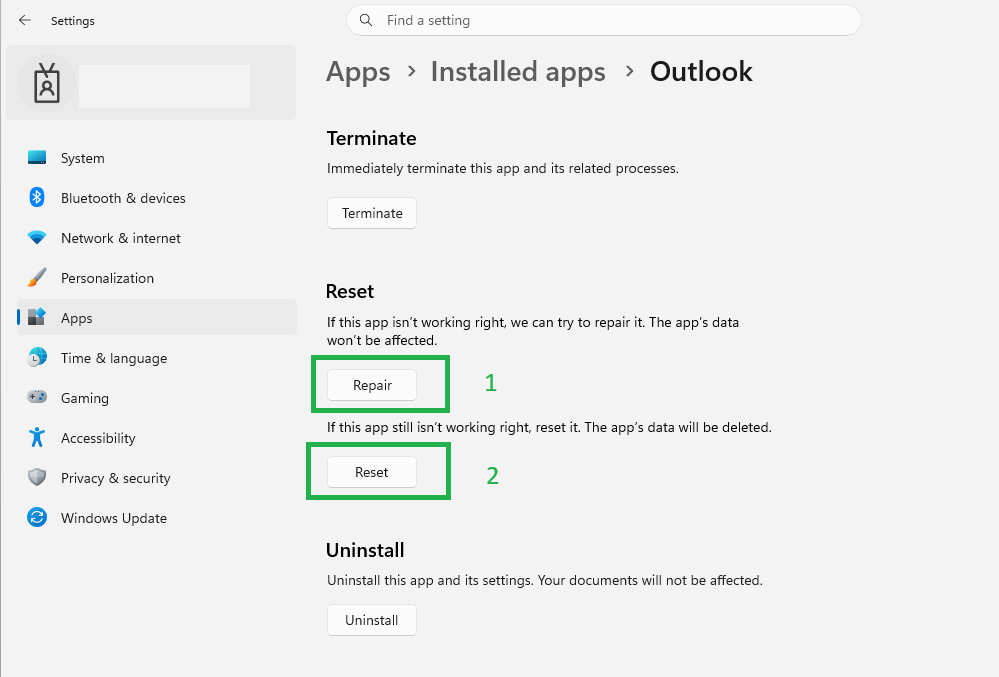
Task: Click the back arrow in Settings
Action: point(25,20)
